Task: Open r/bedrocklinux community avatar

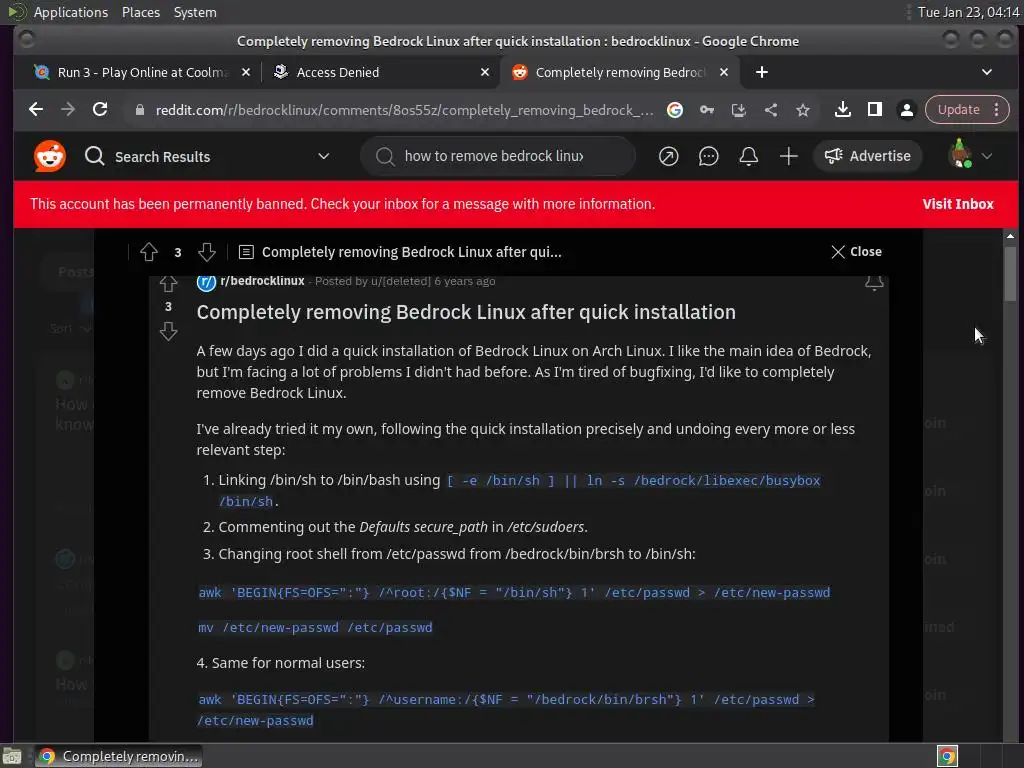Action: coord(206,281)
